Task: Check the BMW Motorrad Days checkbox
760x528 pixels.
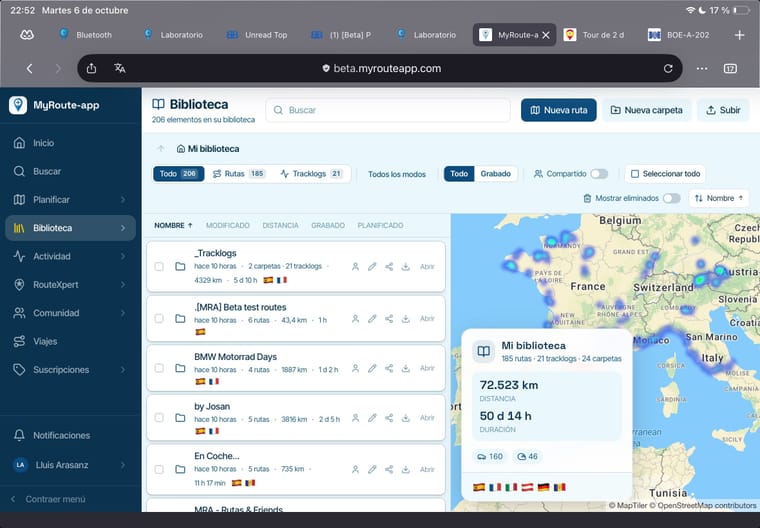Action: pyautogui.click(x=159, y=368)
